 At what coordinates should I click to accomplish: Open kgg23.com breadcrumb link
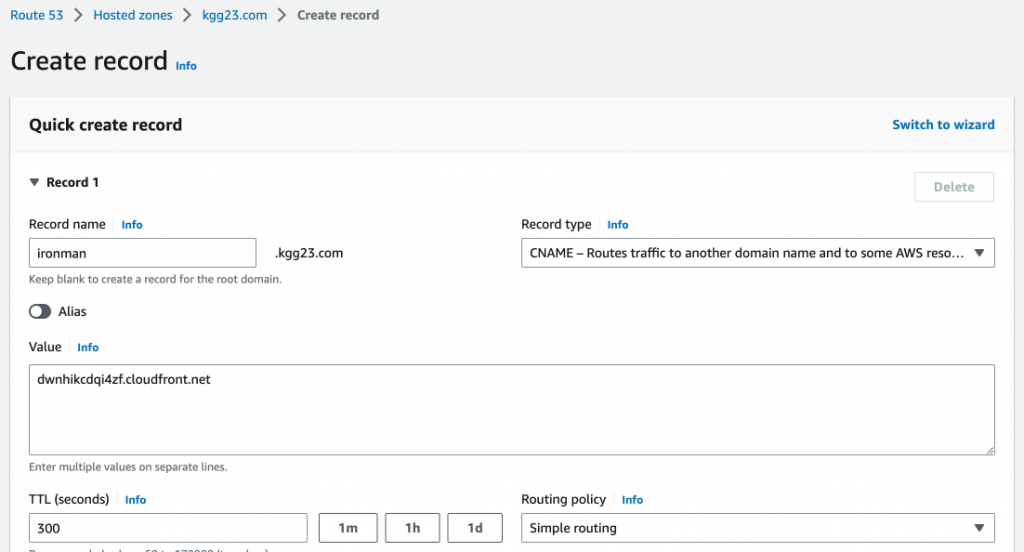[x=234, y=15]
